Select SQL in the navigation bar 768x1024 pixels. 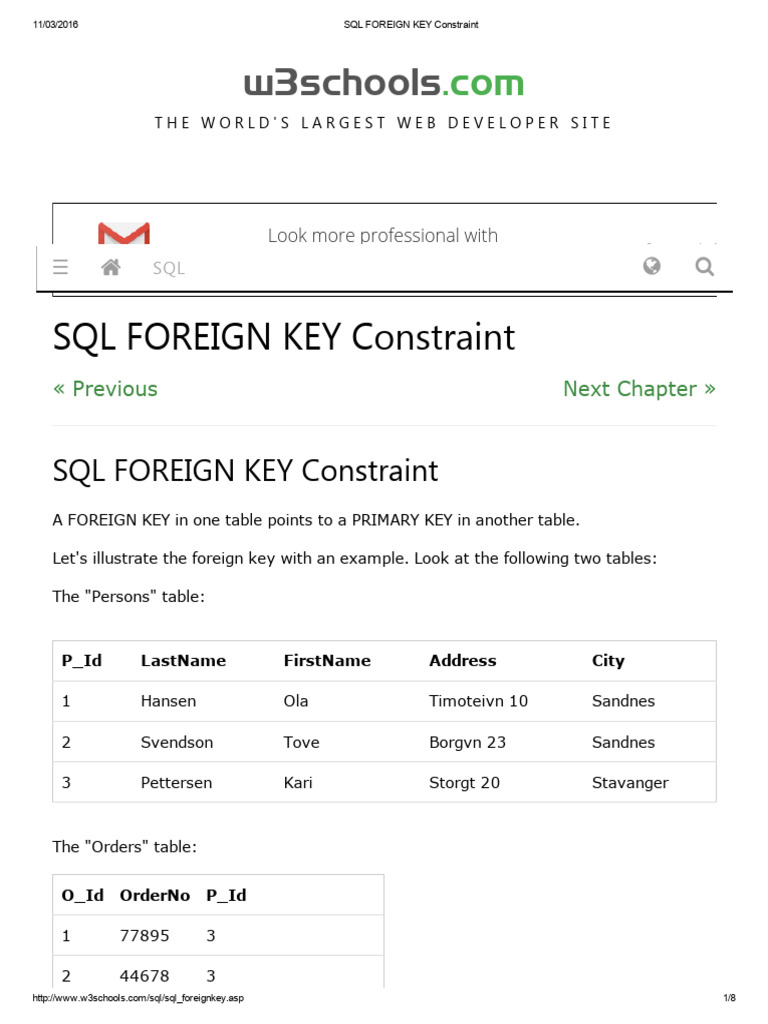point(168,268)
